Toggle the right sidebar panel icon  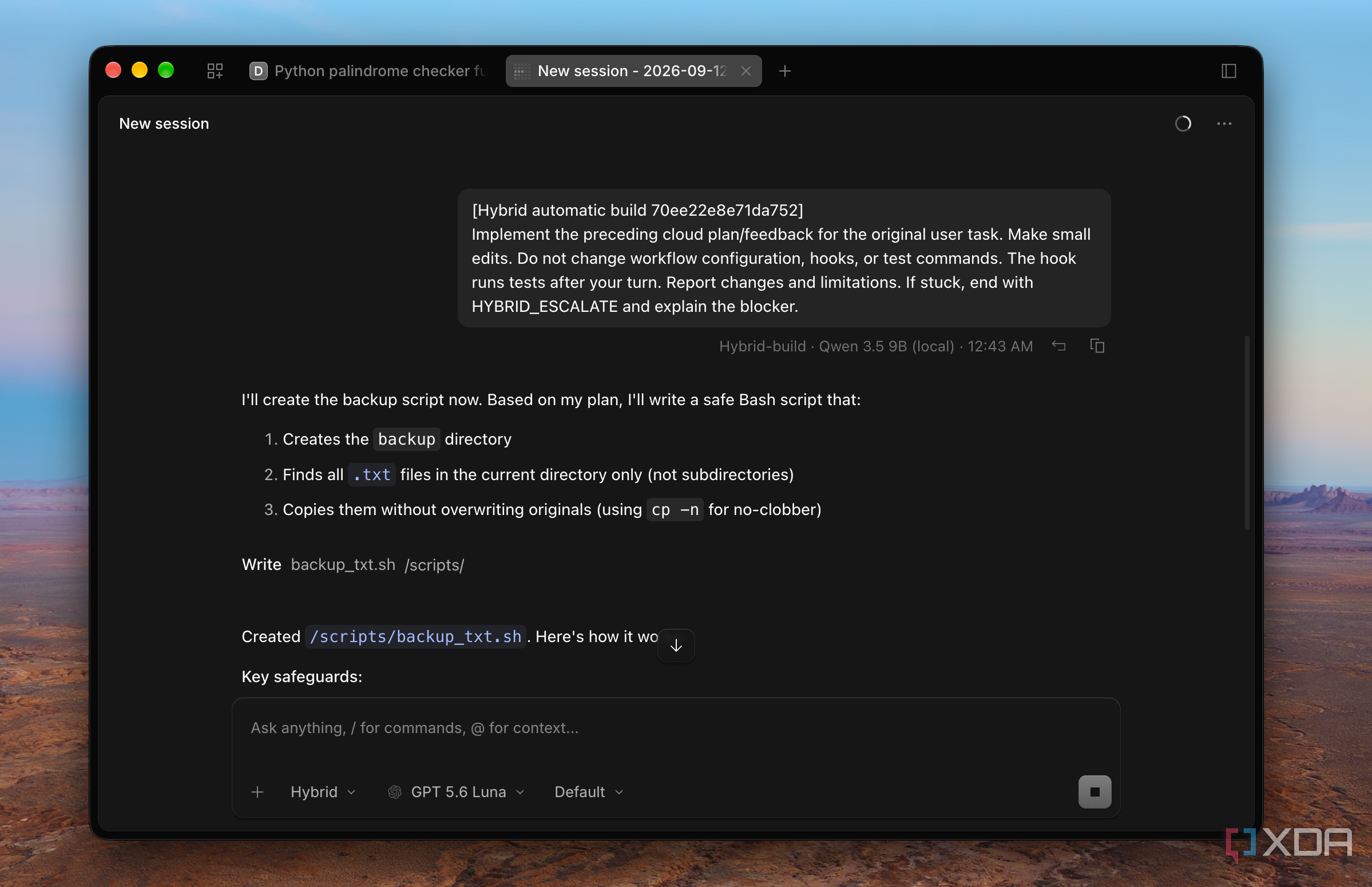coord(1228,71)
